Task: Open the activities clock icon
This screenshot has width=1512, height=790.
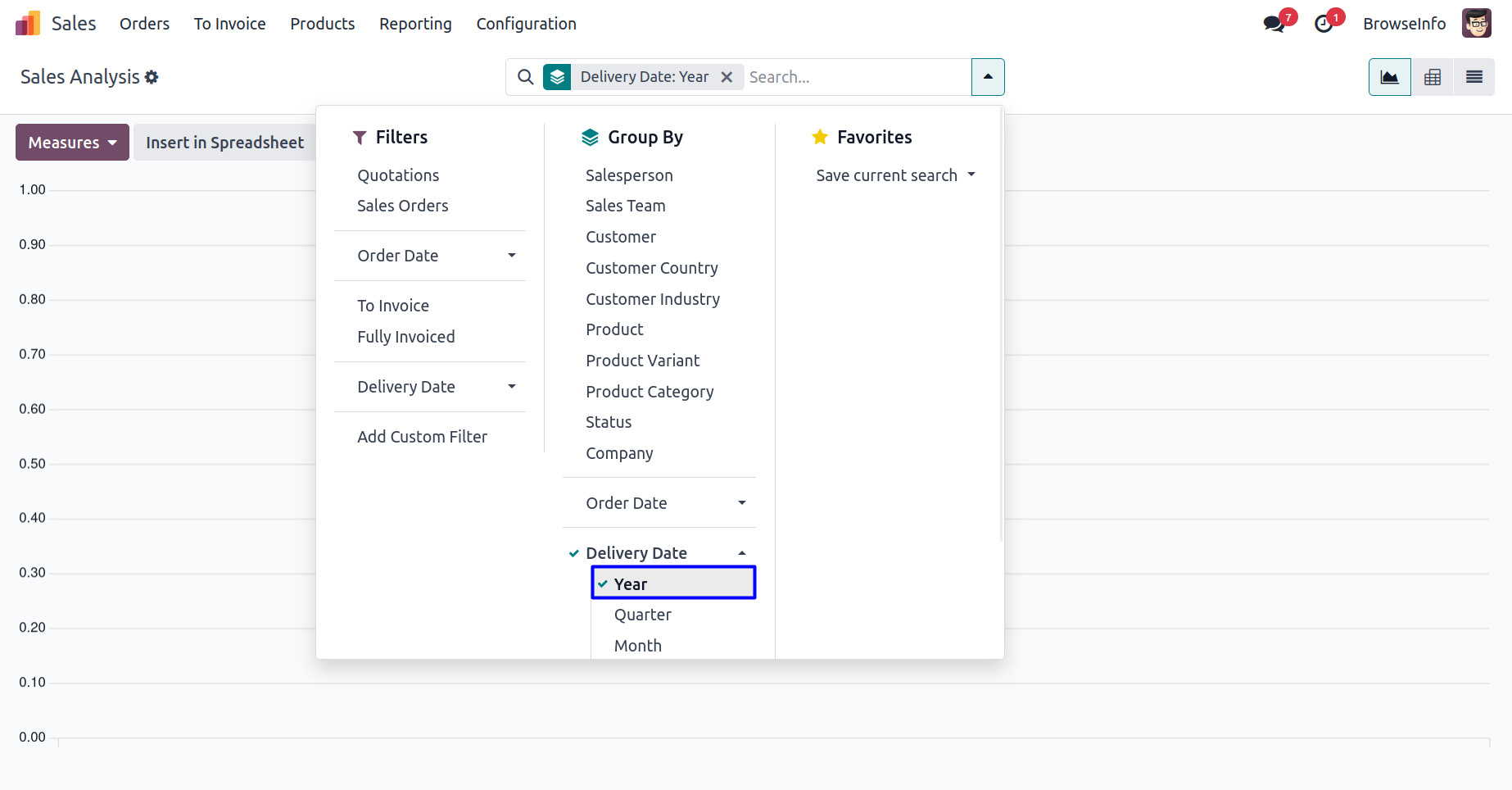Action: tap(1324, 24)
